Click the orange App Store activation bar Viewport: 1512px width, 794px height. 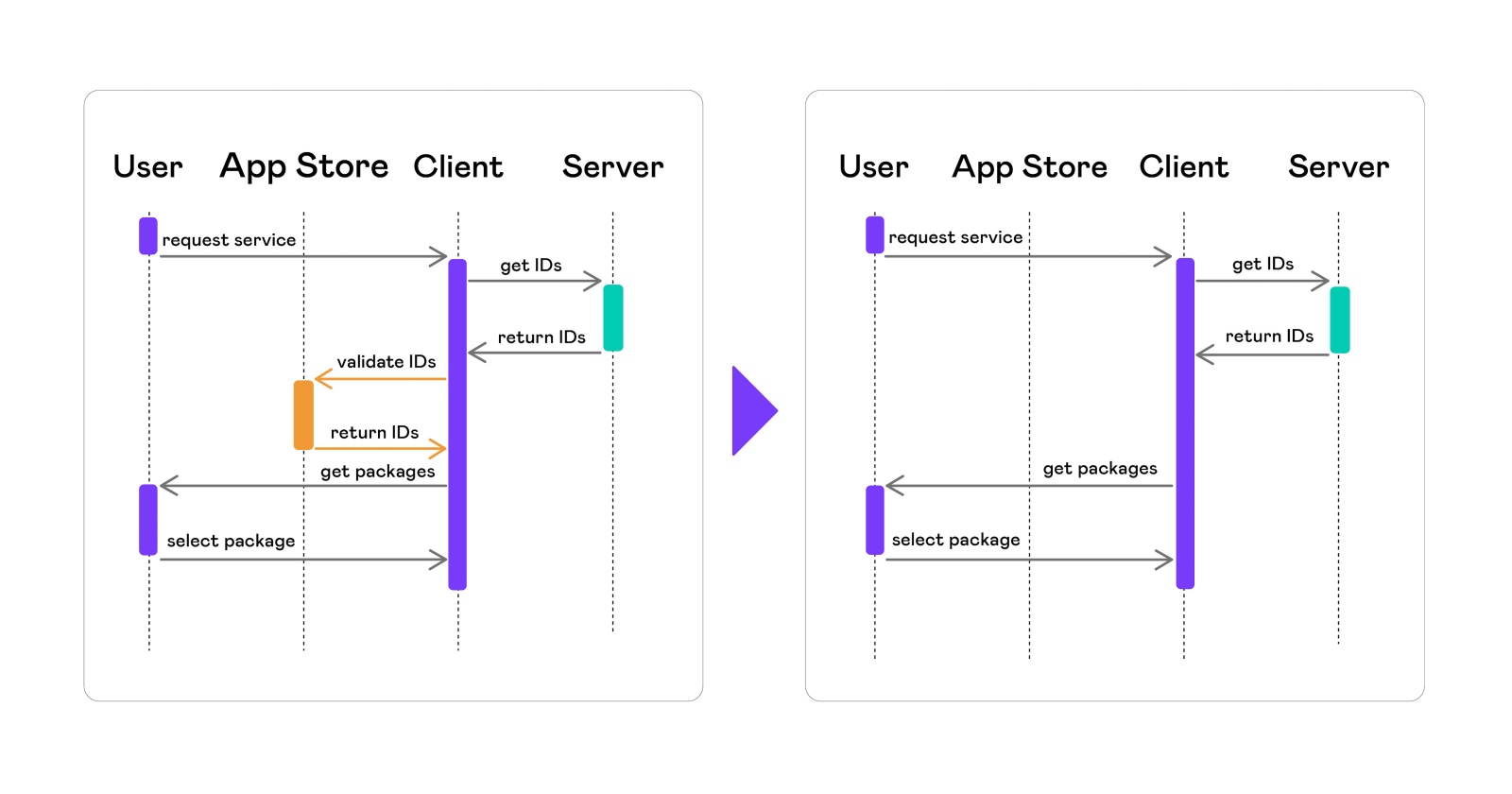click(303, 415)
